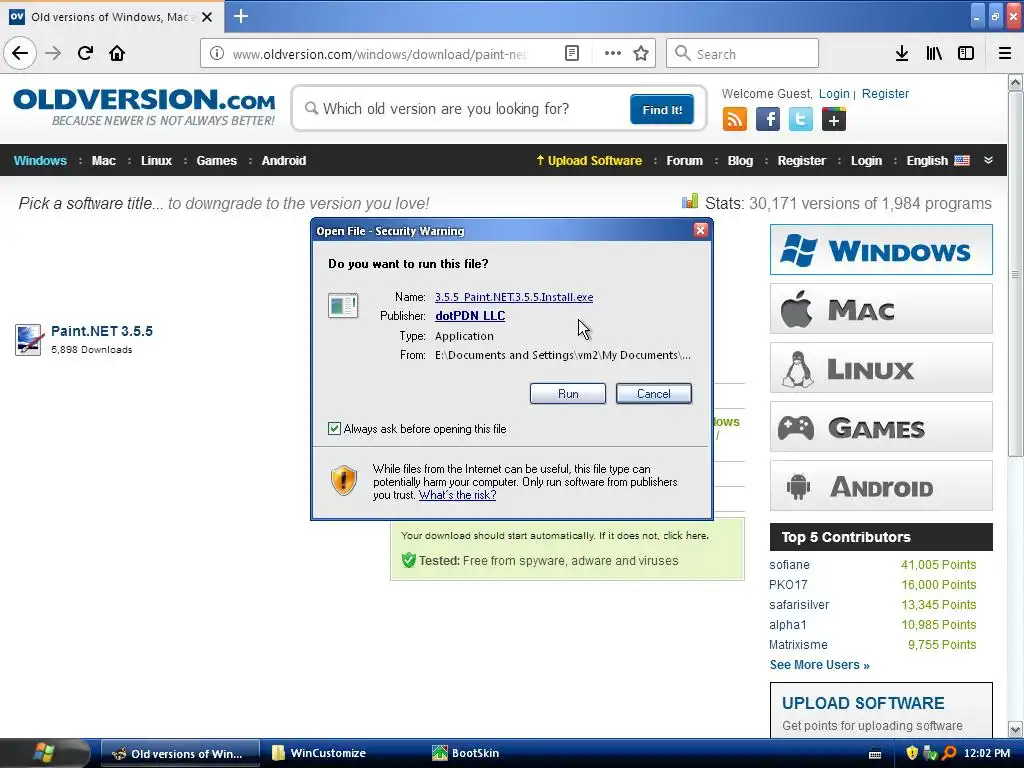Open page actions three-dot menu
Screen dimensions: 1024x768
pos(613,54)
